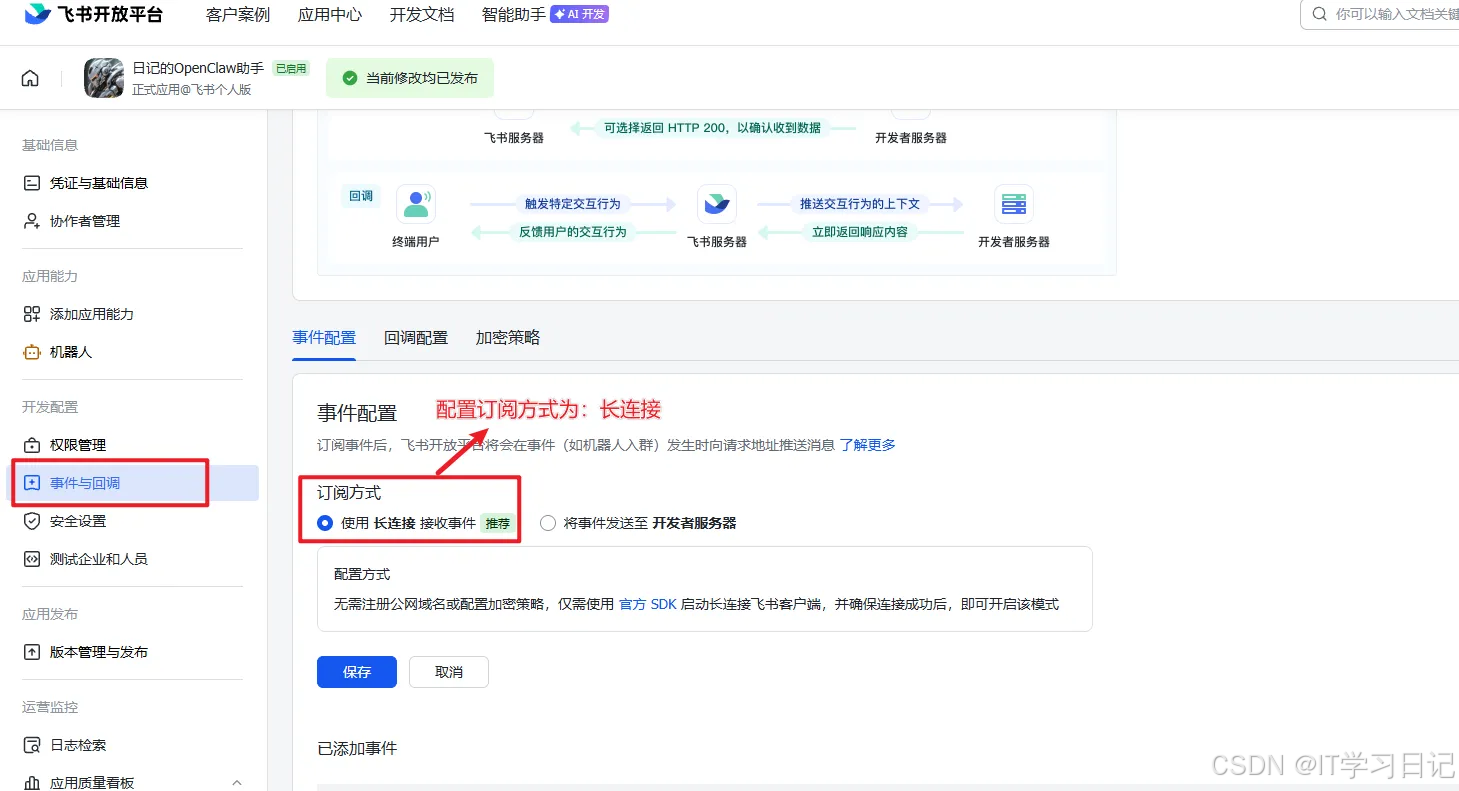
Task: Open 开发文档 from the top menu
Action: pyautogui.click(x=420, y=14)
